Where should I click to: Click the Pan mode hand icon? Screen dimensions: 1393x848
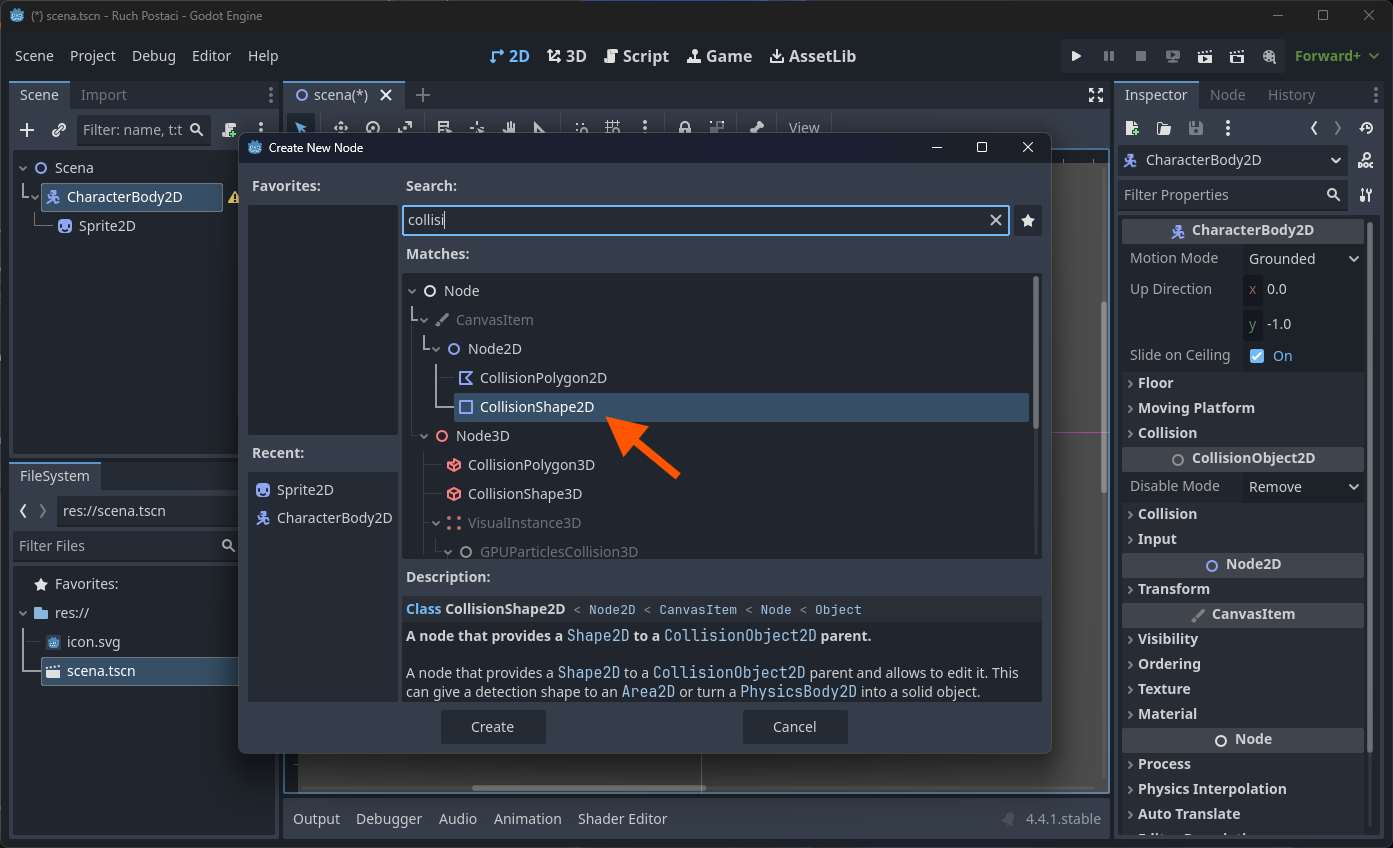tap(508, 128)
